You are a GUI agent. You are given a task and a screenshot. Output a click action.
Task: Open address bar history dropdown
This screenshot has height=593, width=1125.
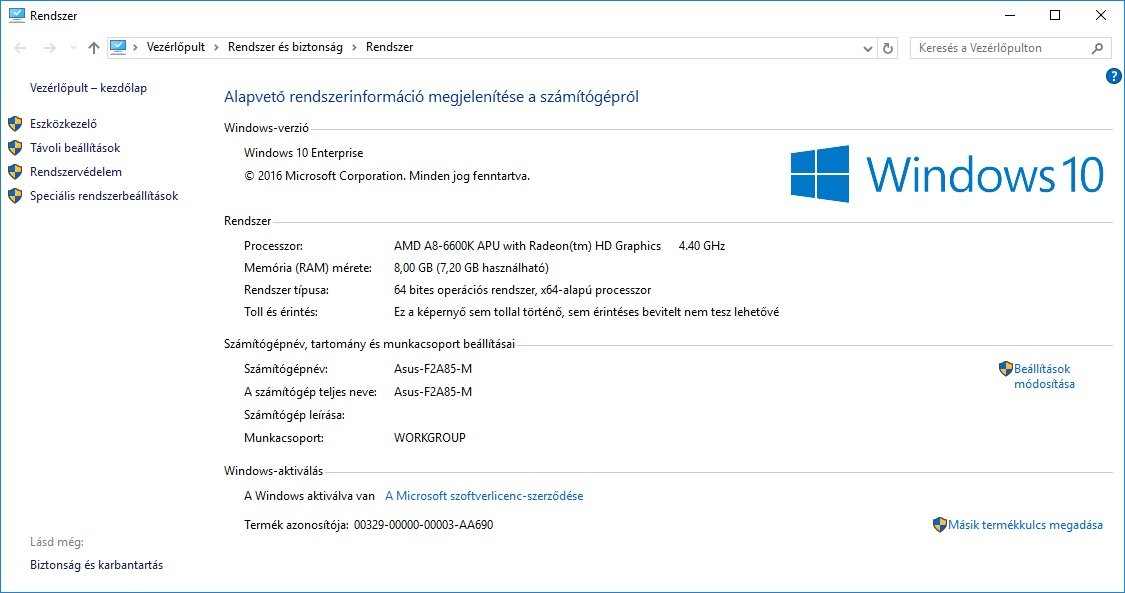pos(868,48)
